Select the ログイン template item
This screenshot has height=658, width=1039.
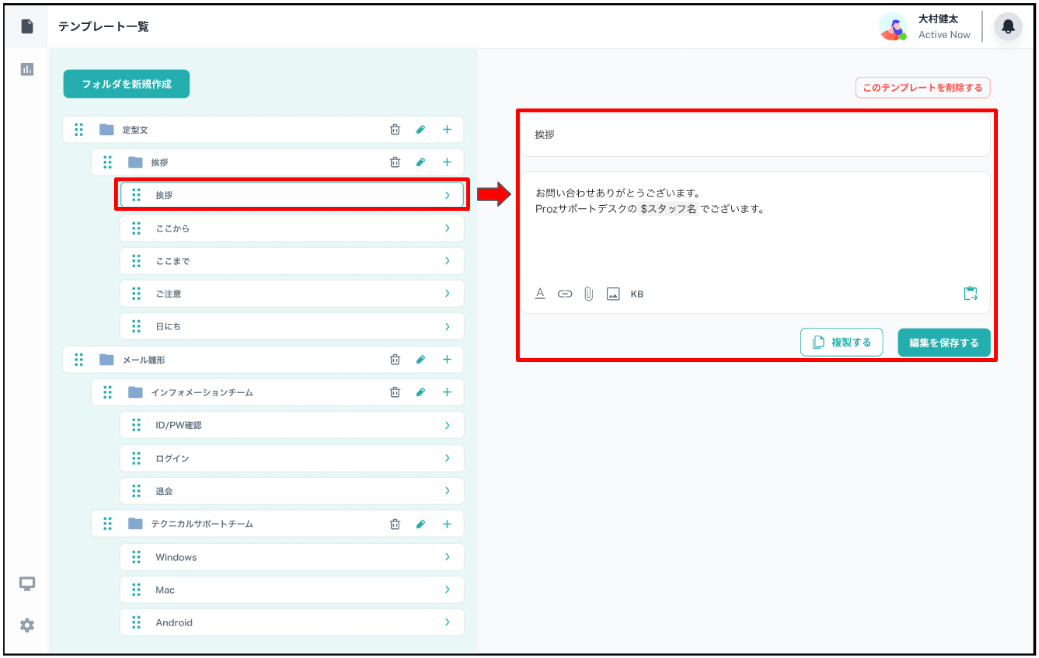point(291,459)
